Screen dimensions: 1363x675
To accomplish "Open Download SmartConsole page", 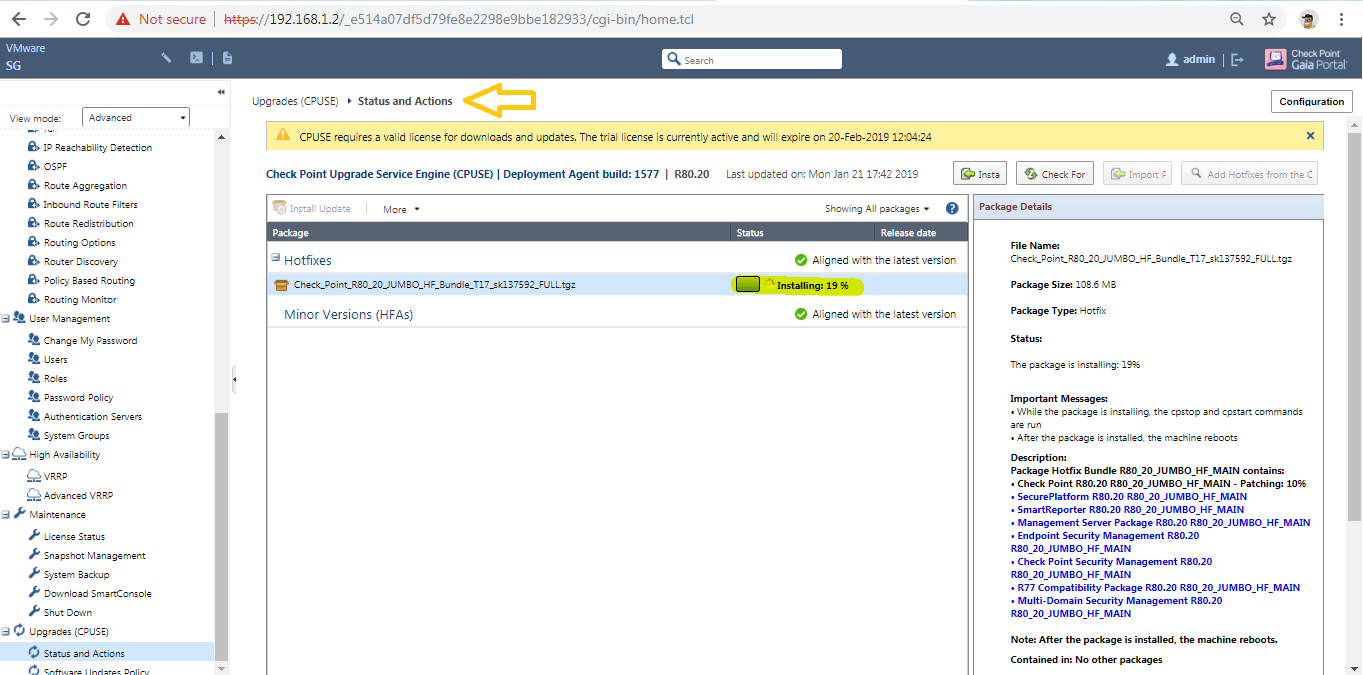I will [98, 593].
